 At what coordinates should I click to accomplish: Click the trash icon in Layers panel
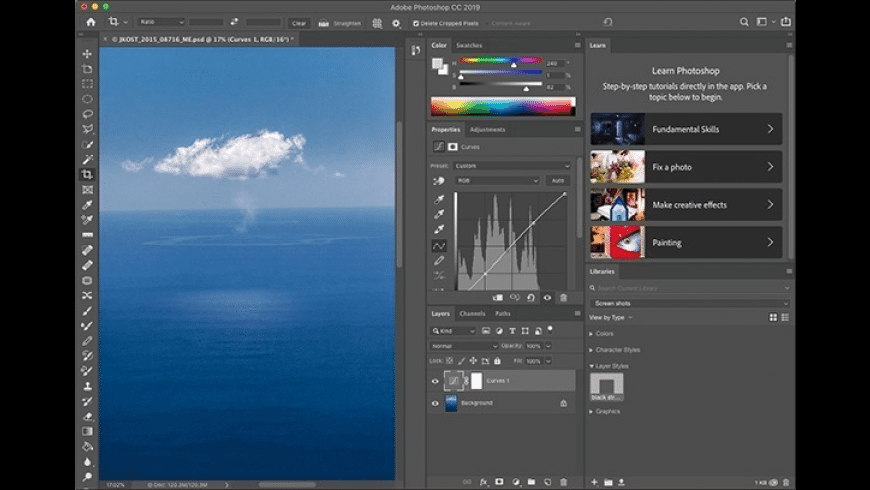click(x=563, y=482)
